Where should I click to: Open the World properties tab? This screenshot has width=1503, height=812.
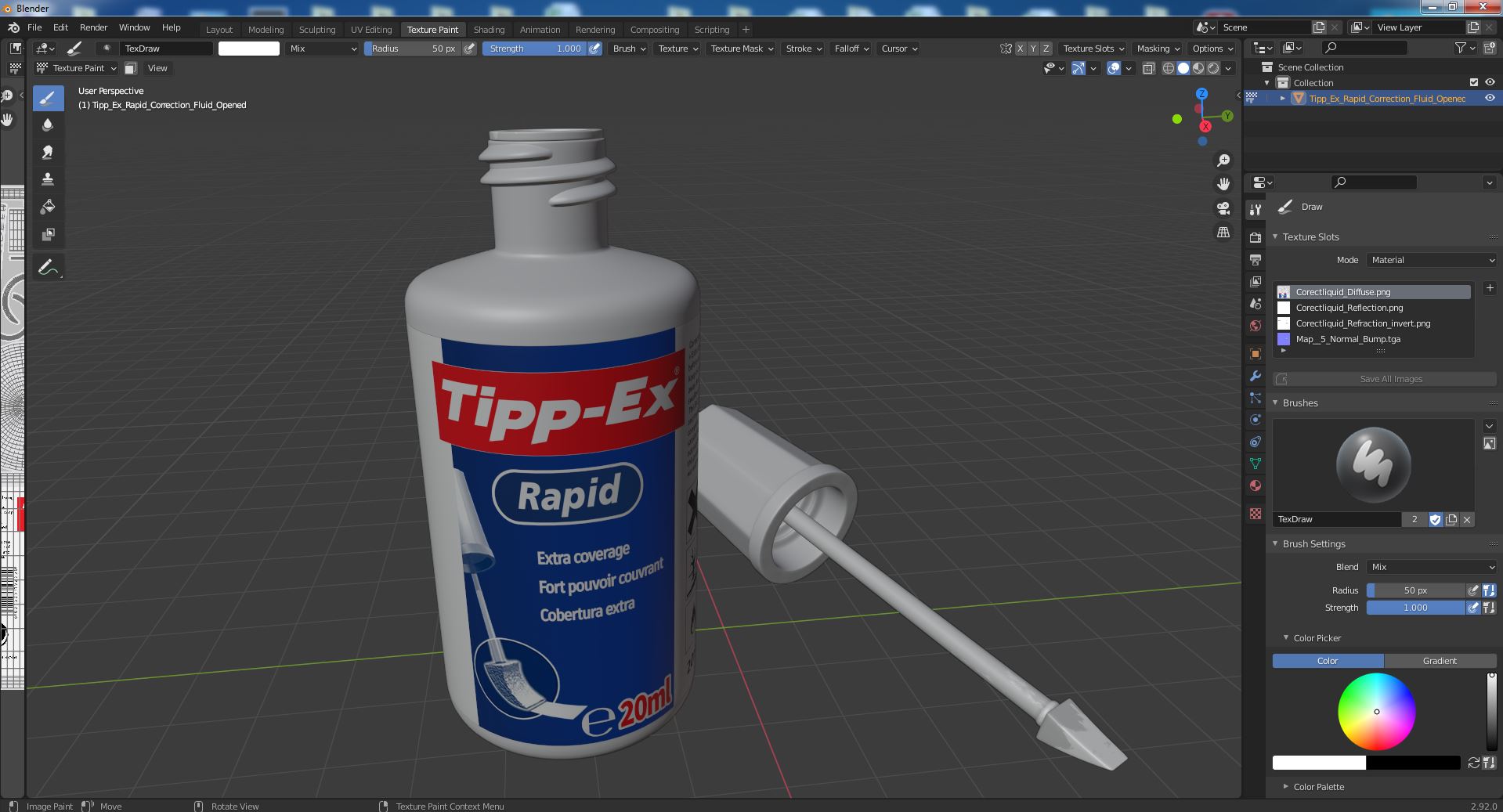pos(1256,326)
